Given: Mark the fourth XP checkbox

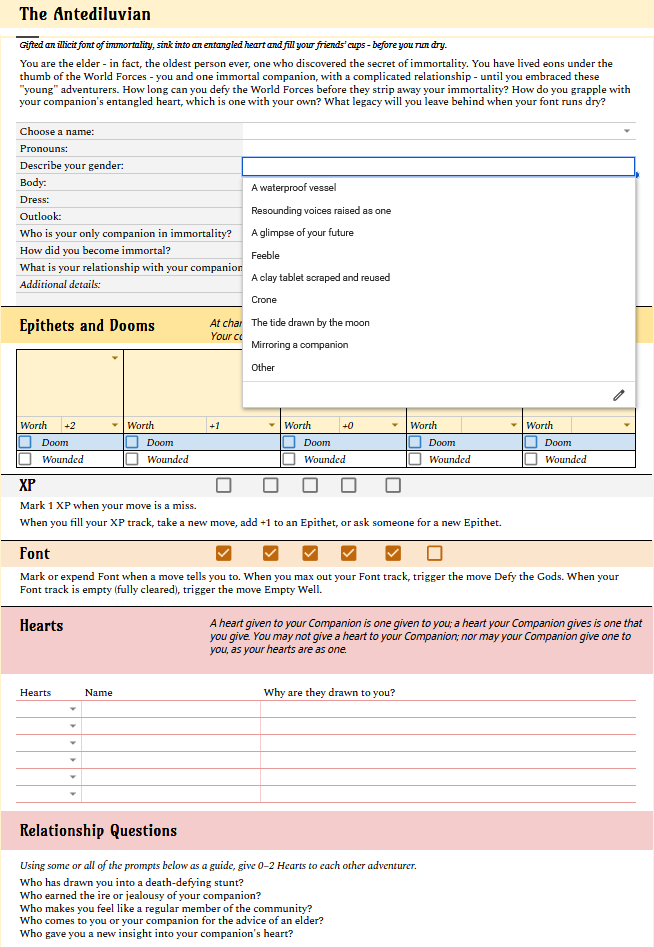Looking at the screenshot, I should [x=348, y=485].
